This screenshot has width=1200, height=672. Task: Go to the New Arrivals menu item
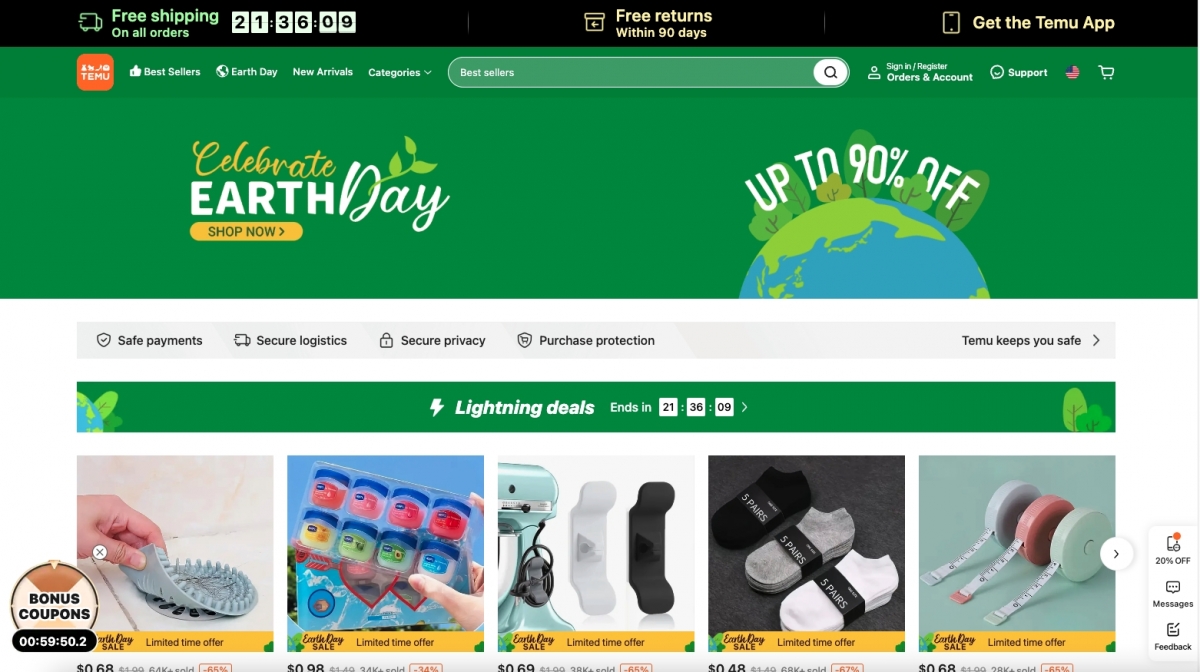(323, 72)
